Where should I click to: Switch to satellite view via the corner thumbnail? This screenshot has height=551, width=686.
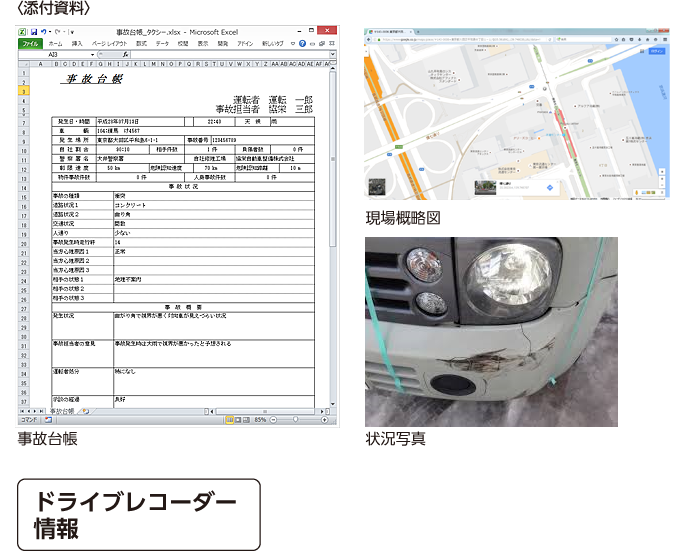pyautogui.click(x=377, y=186)
